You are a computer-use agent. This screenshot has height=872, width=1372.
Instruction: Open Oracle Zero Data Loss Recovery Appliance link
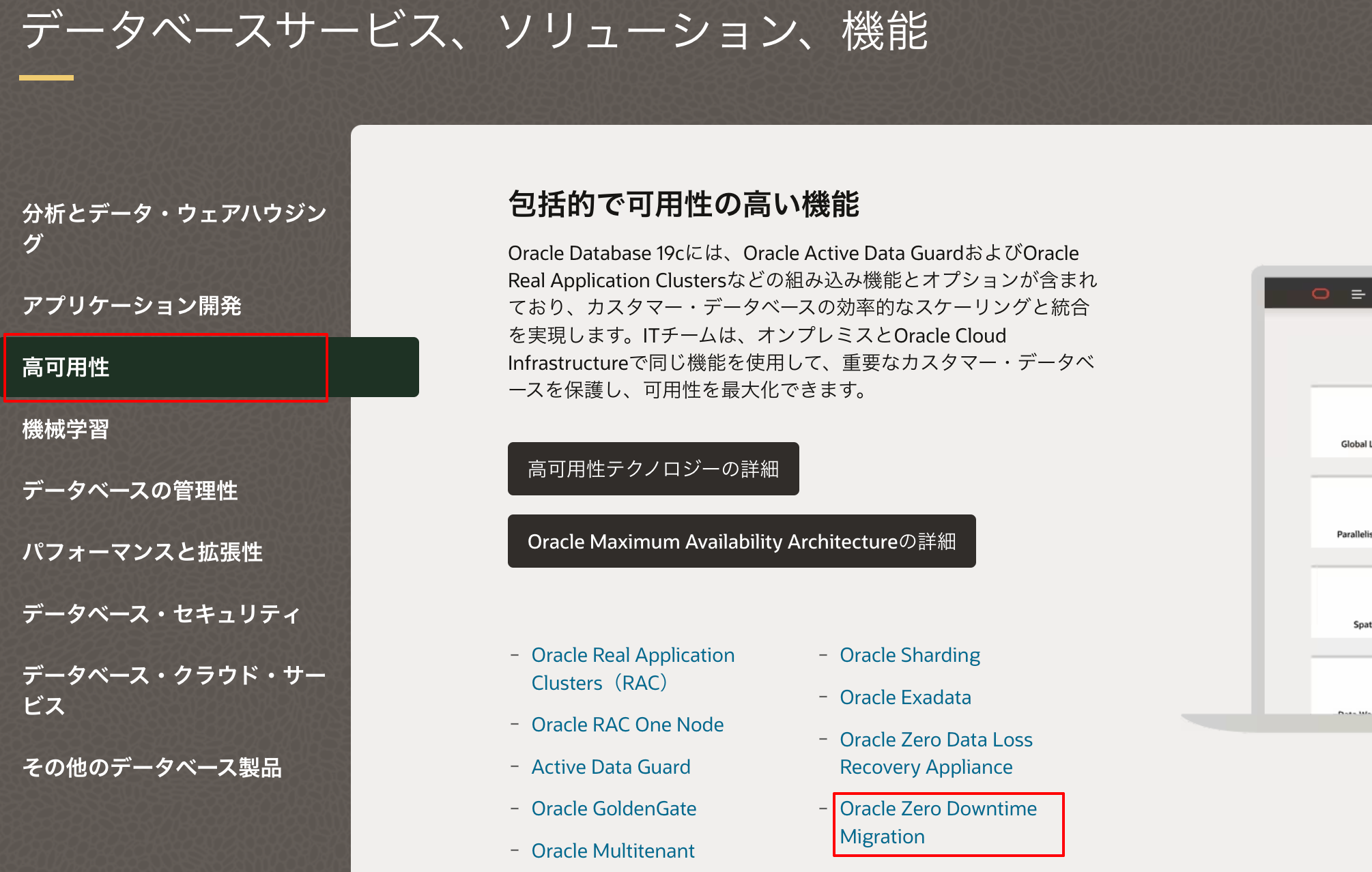[936, 753]
